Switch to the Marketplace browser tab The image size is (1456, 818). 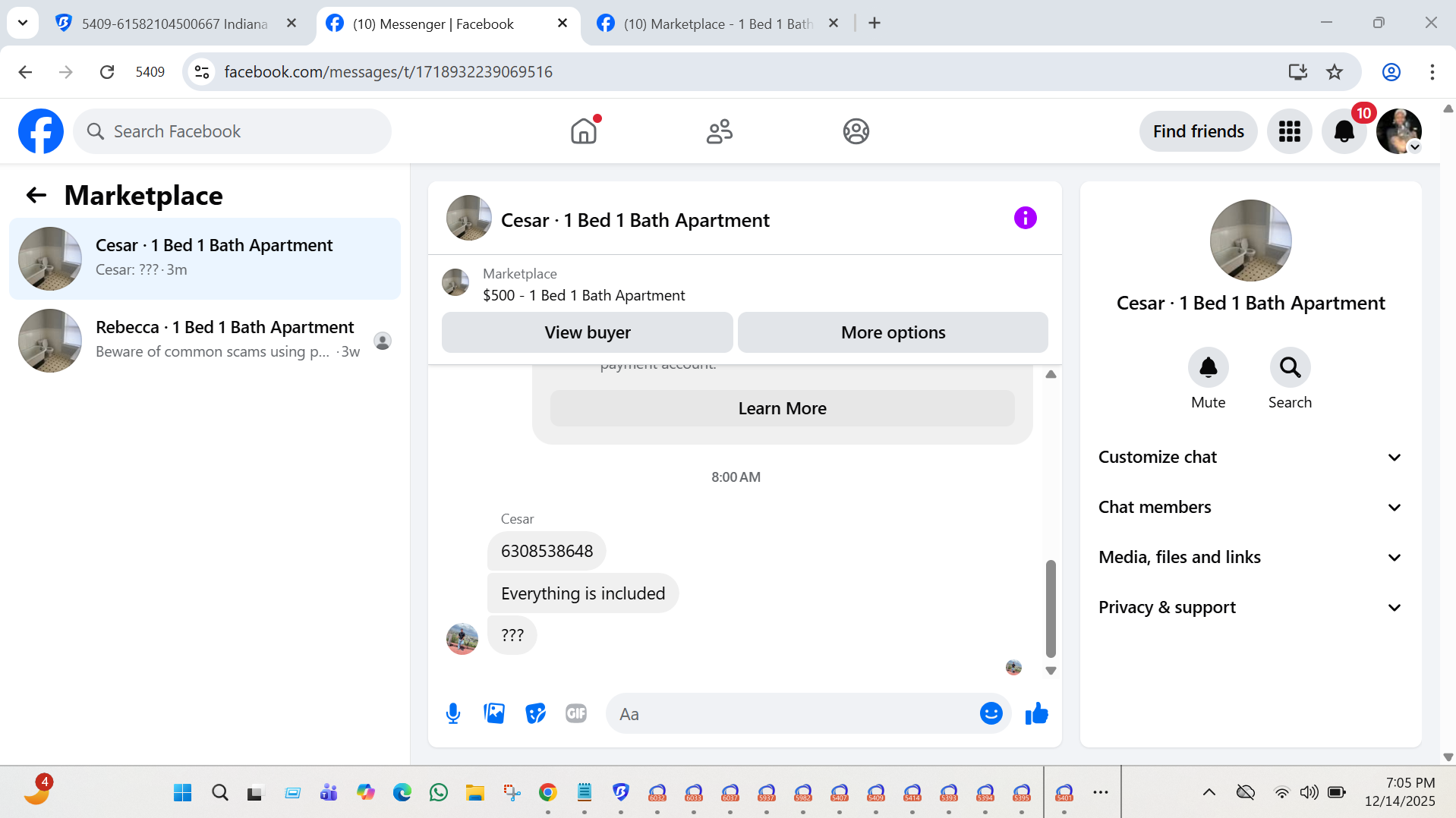click(717, 24)
